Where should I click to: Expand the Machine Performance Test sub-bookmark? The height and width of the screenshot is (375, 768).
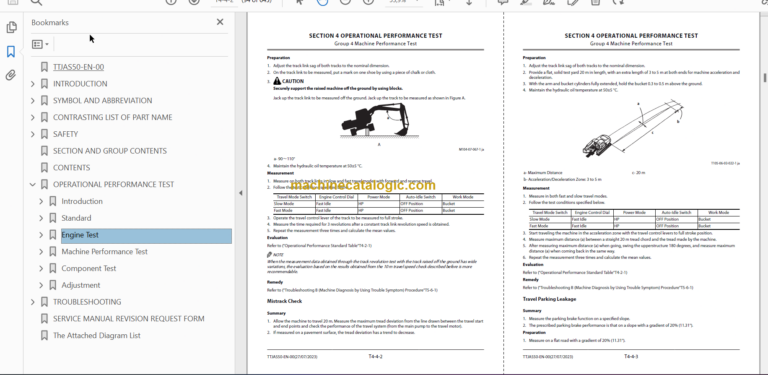pos(41,252)
